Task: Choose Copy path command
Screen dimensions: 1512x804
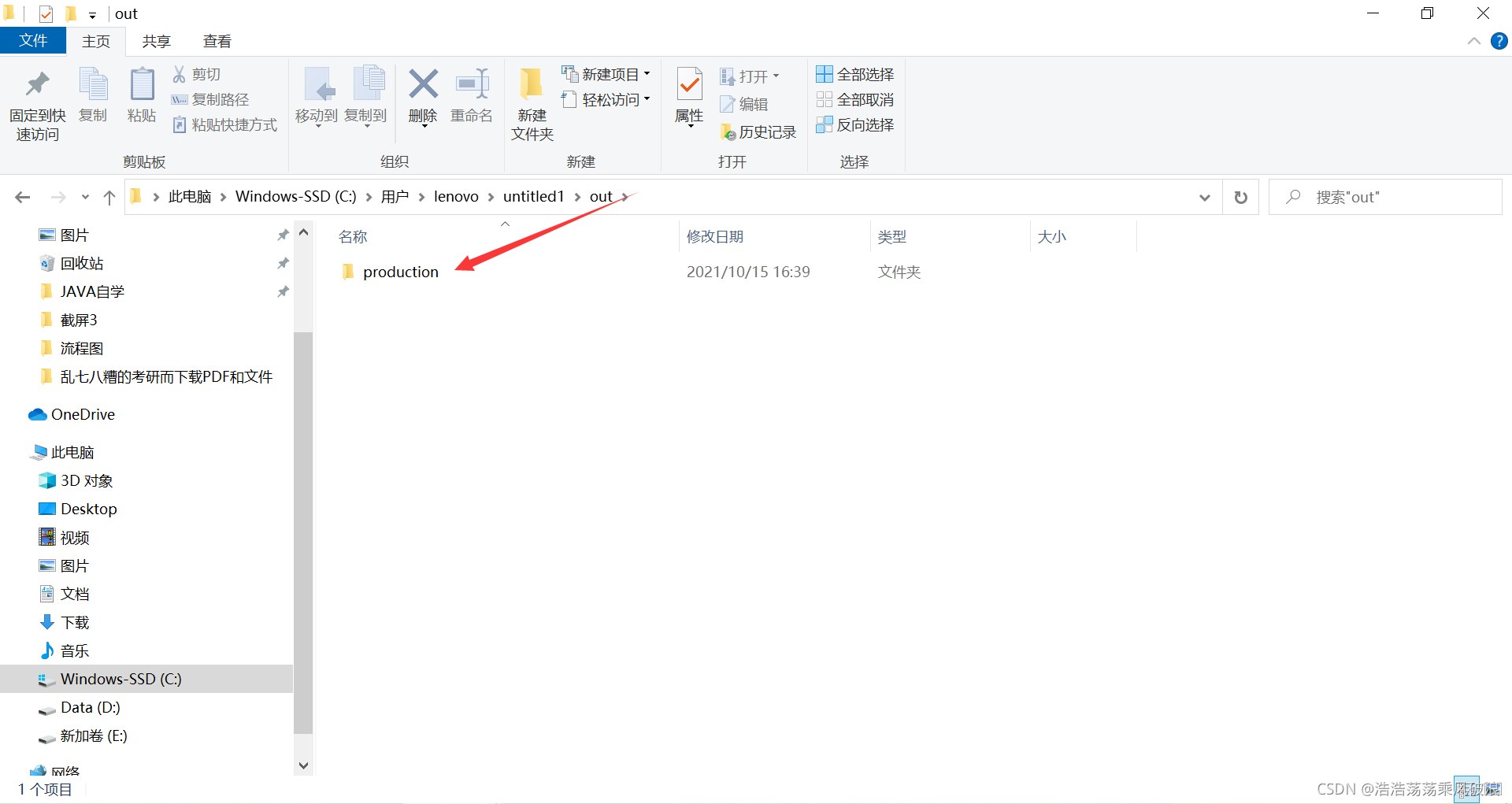Action: pos(210,99)
